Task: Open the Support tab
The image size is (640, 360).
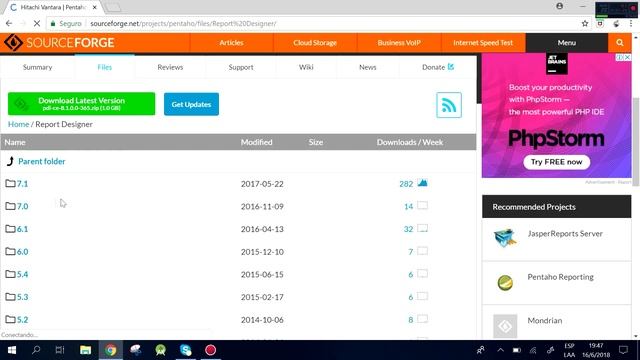Action: pos(241,67)
